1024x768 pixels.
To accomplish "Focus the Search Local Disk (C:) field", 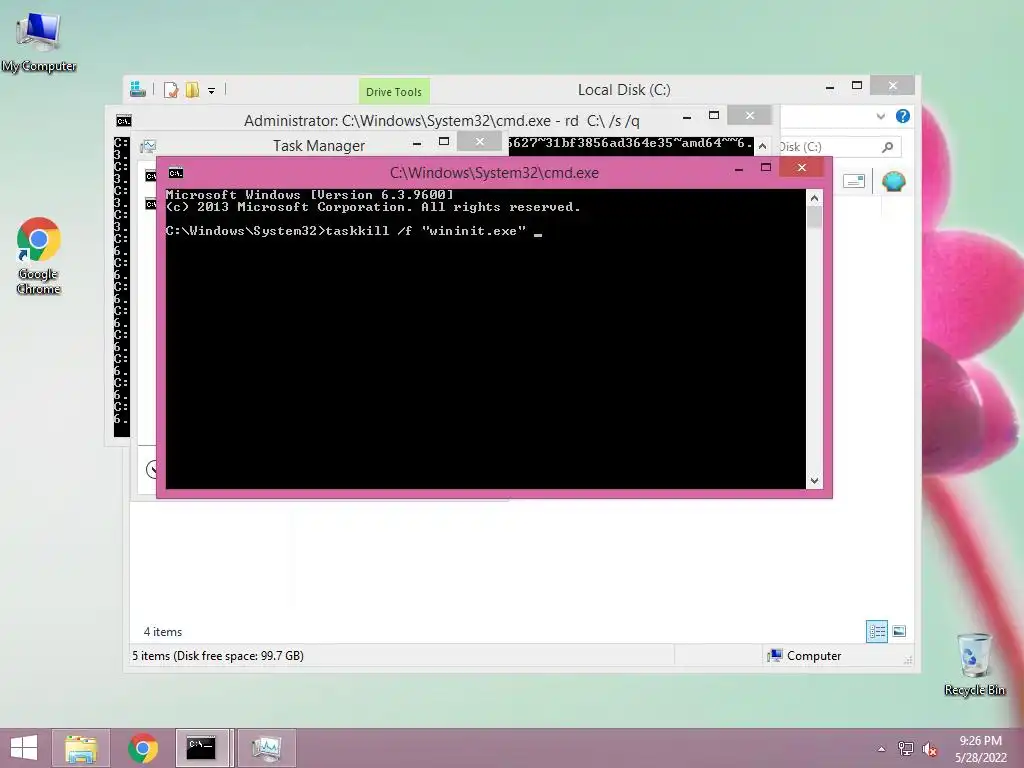I will point(840,147).
